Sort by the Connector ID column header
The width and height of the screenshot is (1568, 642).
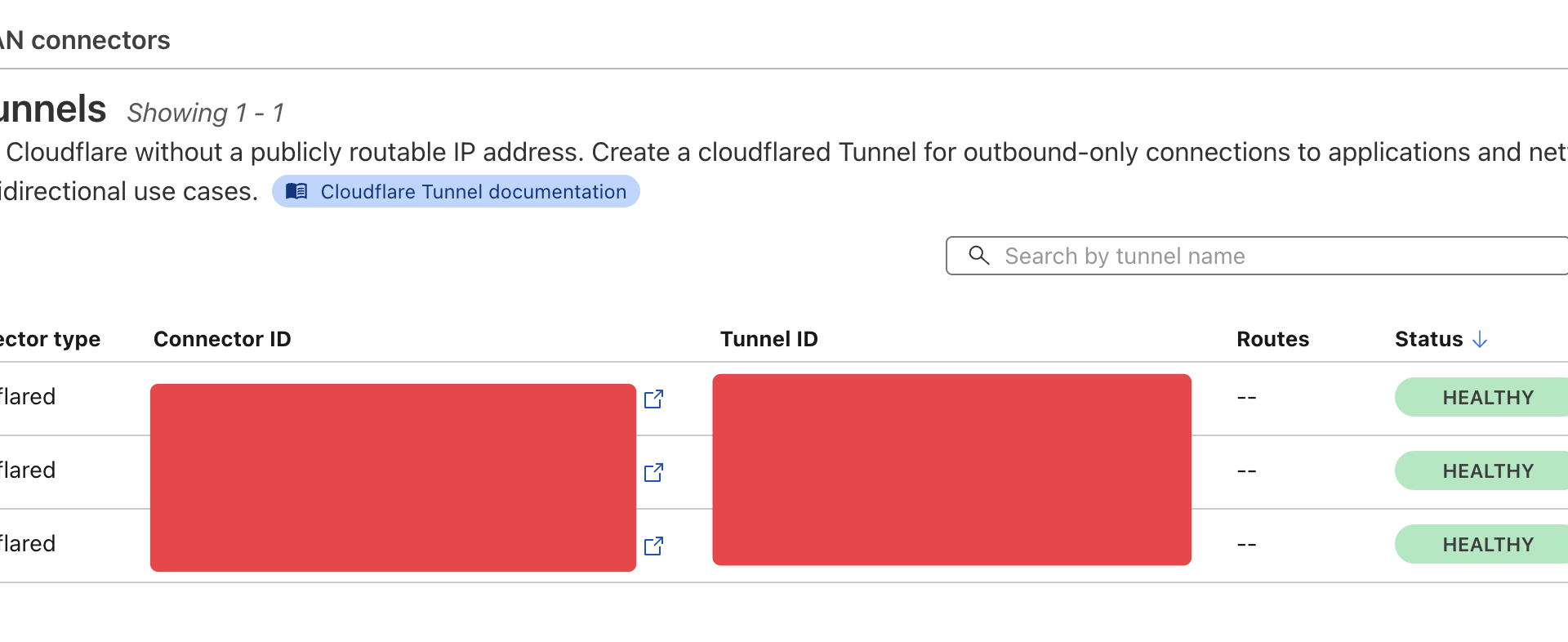(x=222, y=338)
